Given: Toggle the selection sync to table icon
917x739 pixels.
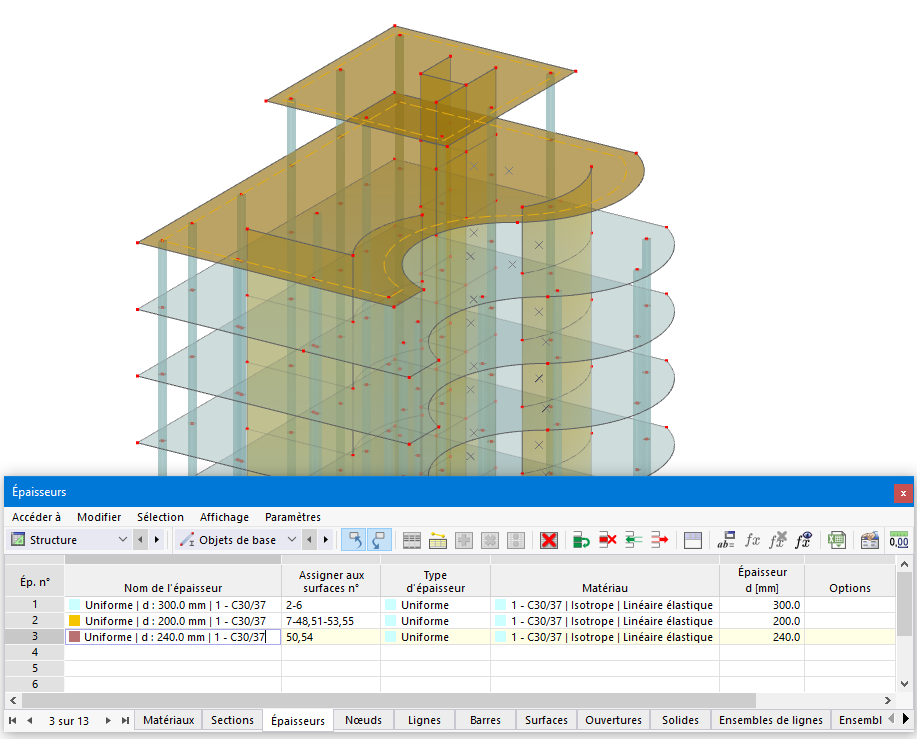Looking at the screenshot, I should click(x=354, y=540).
